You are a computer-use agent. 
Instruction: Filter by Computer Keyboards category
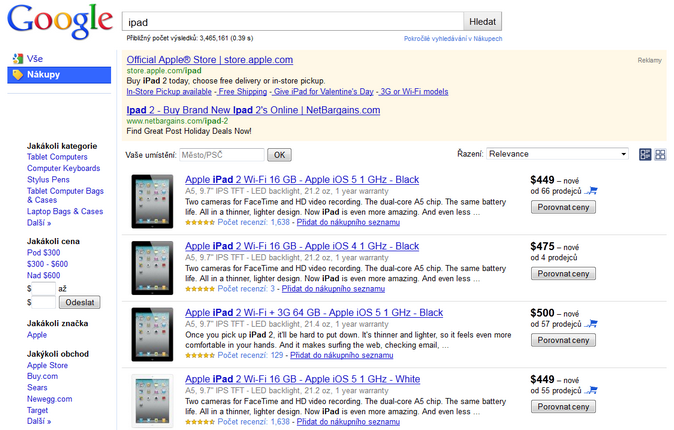pos(64,168)
